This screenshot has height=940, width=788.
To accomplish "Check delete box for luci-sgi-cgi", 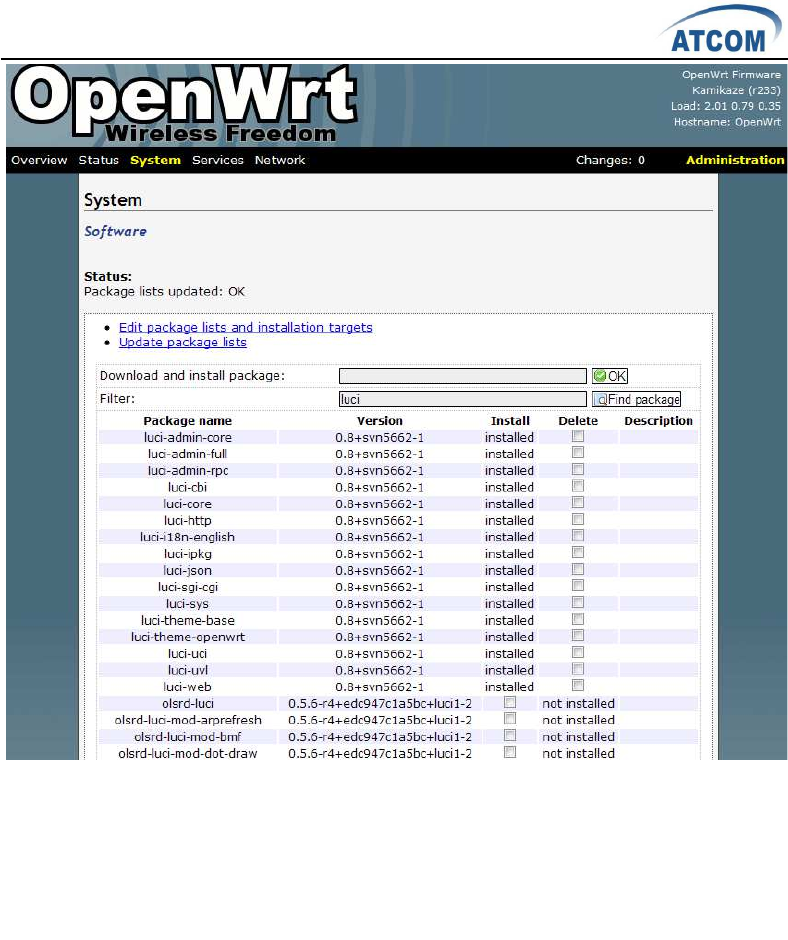I will [x=578, y=586].
